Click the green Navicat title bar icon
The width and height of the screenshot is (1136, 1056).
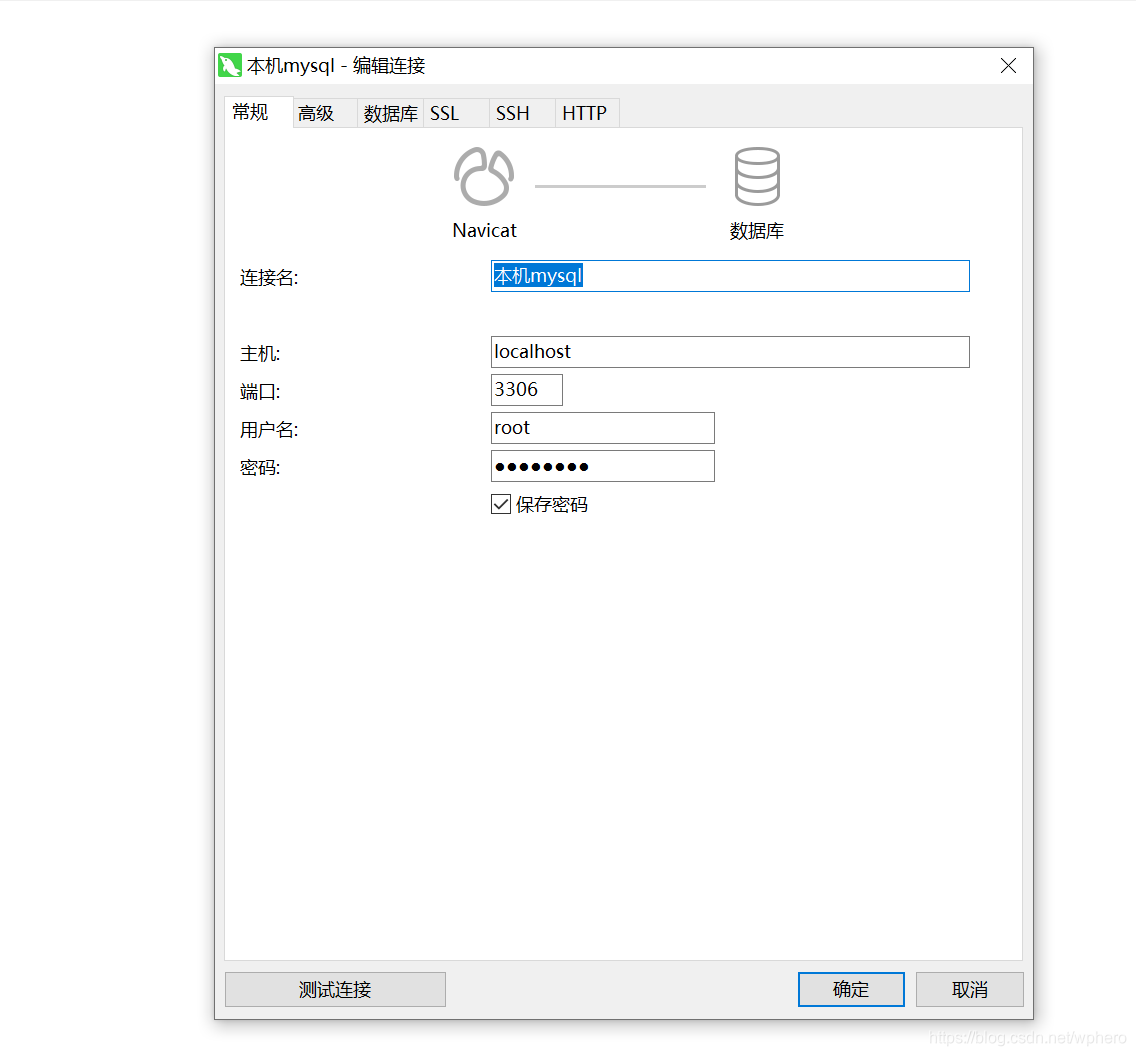point(230,65)
